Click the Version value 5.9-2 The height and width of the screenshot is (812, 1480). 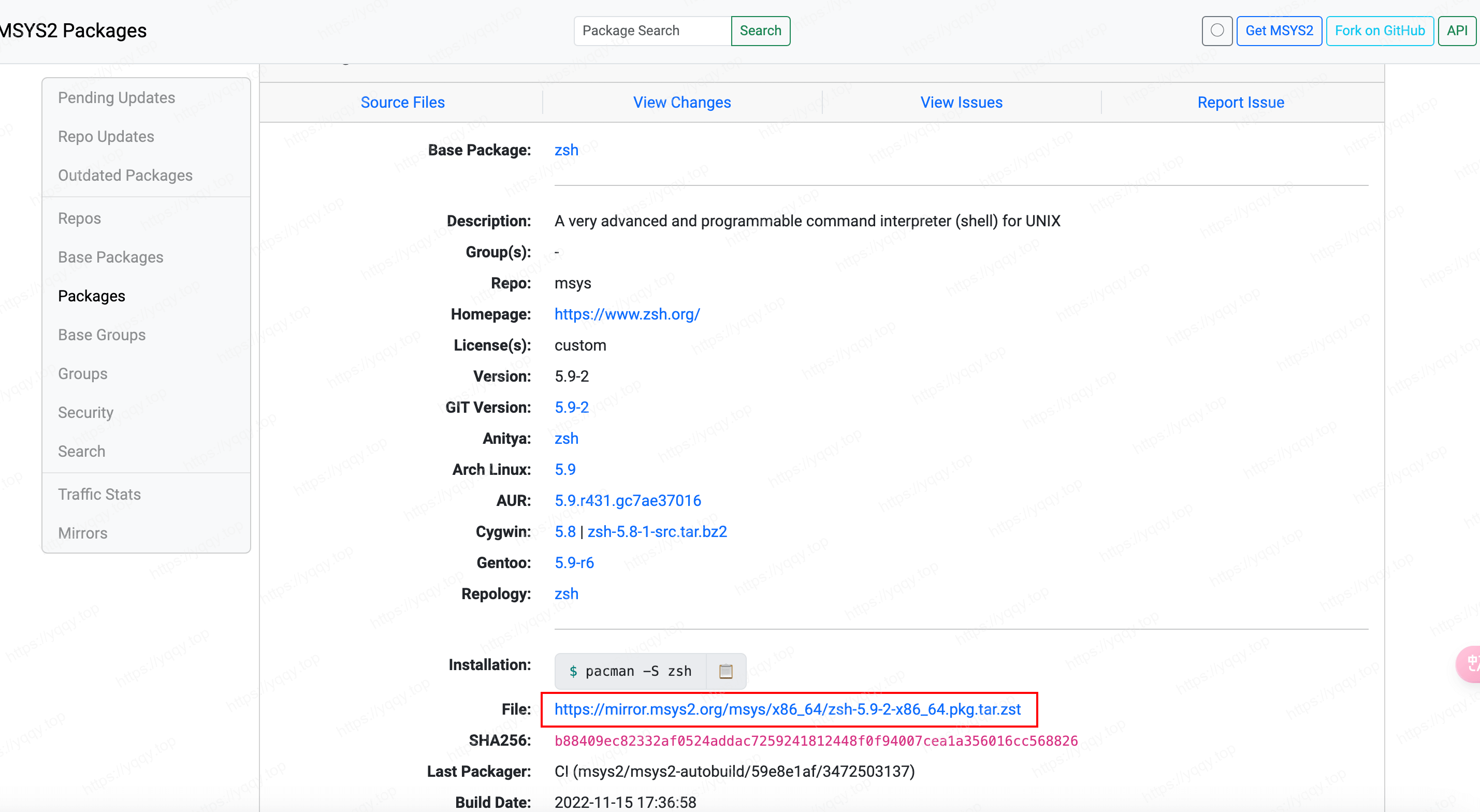pos(571,376)
